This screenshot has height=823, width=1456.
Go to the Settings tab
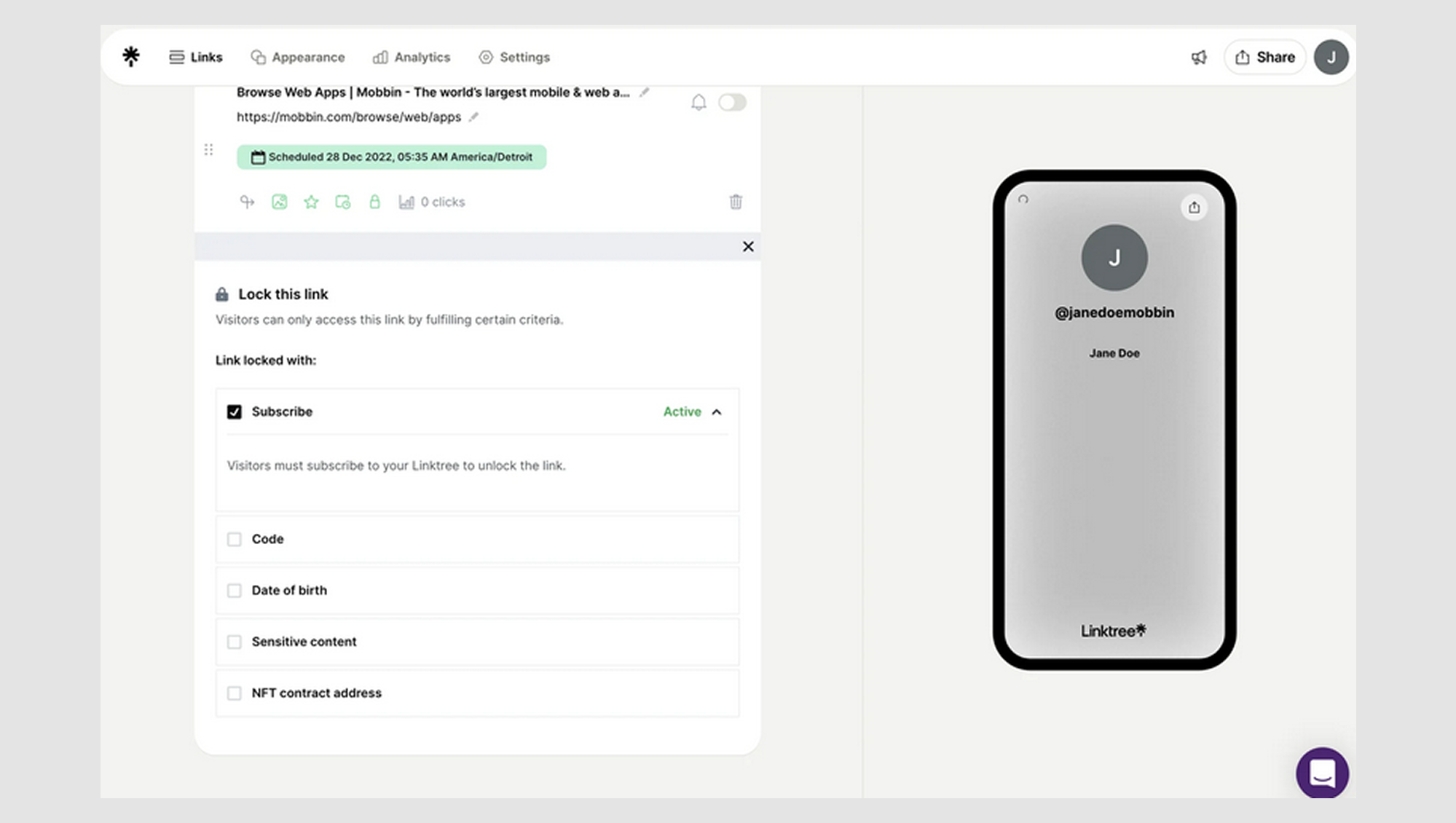[x=514, y=57]
